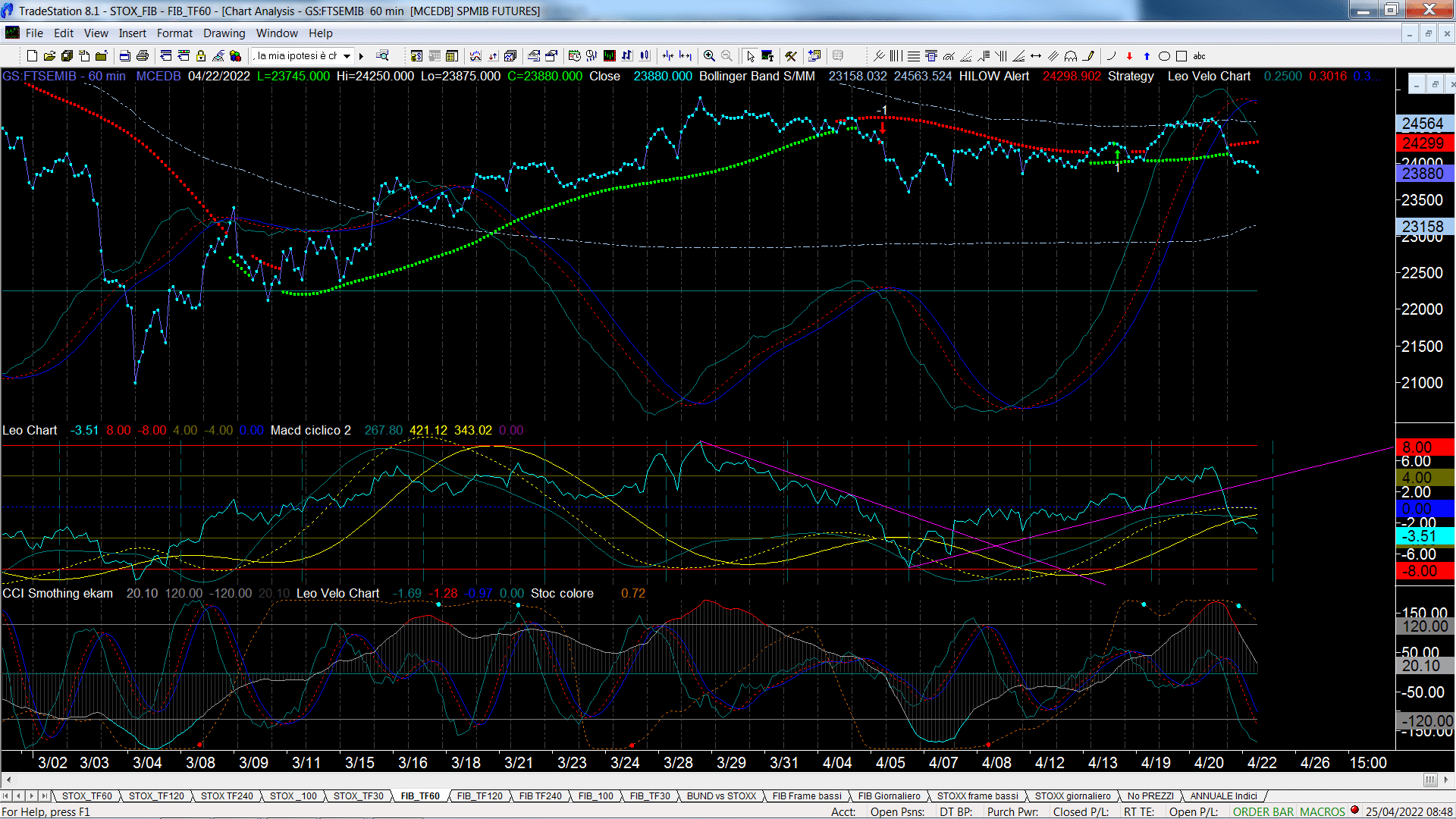
Task: Click the curved line drawing tool
Action: click(1112, 56)
